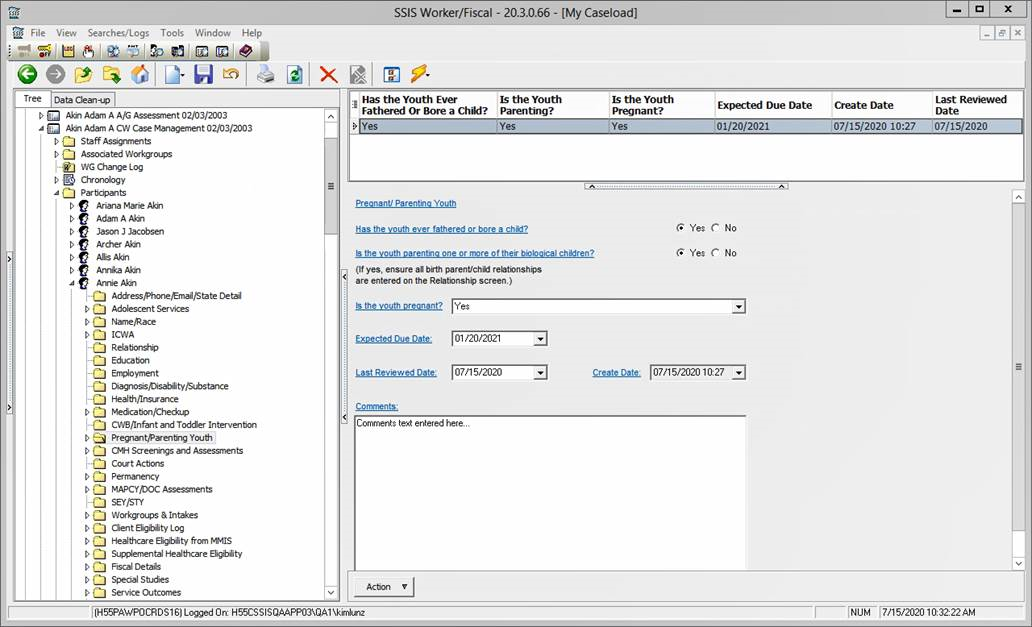This screenshot has height=627, width=1032.
Task: Select Yes for youth parenting biological children
Action: click(x=681, y=253)
